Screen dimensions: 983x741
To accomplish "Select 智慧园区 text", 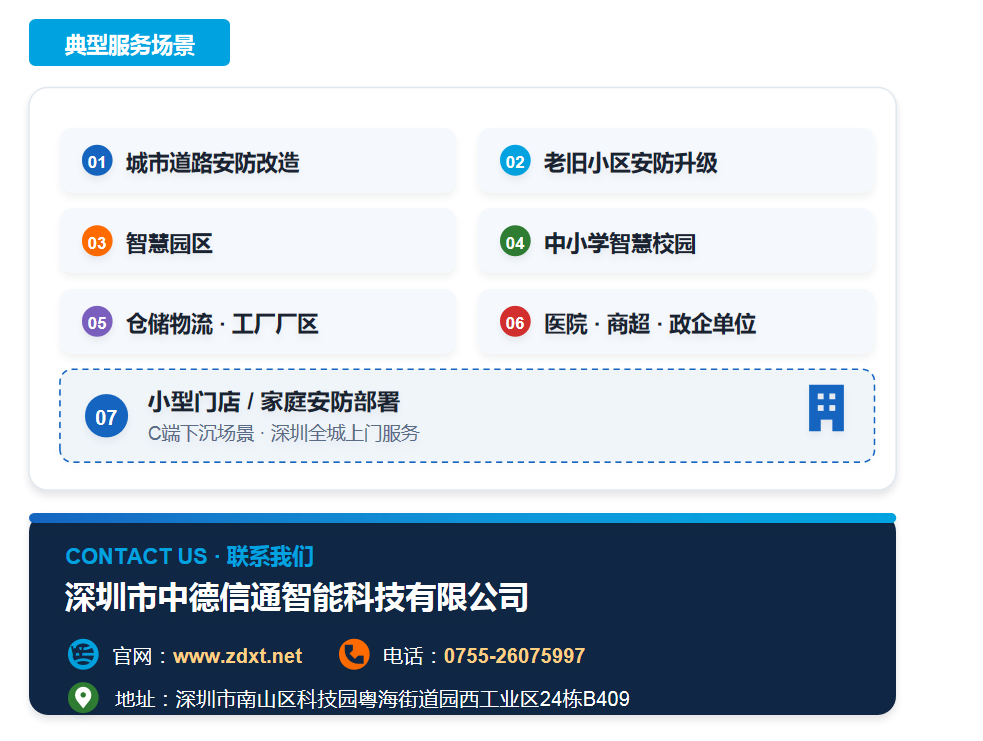I will pyautogui.click(x=169, y=243).
